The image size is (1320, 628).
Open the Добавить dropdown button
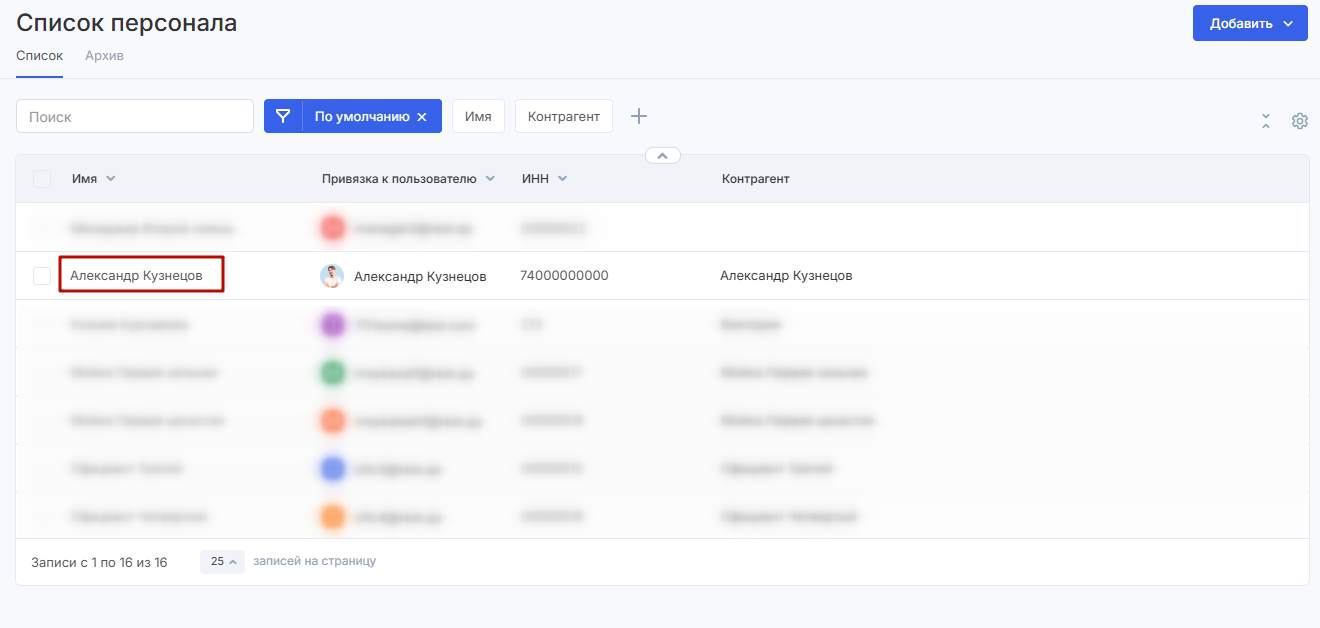pos(1249,24)
